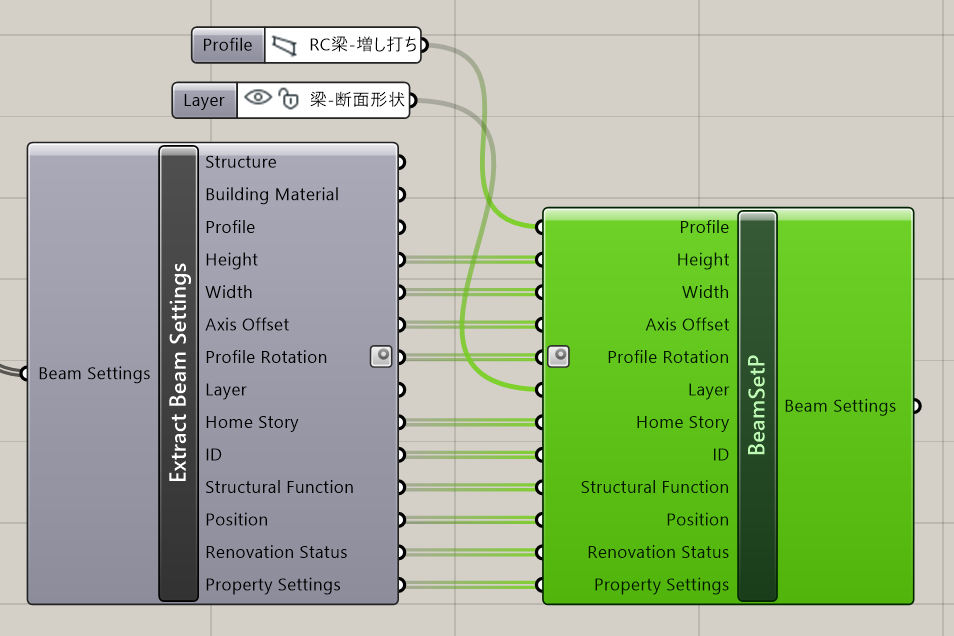Click the Layer output of Extract Beam Settings
Viewport: 954px width, 636px height.
226,390
